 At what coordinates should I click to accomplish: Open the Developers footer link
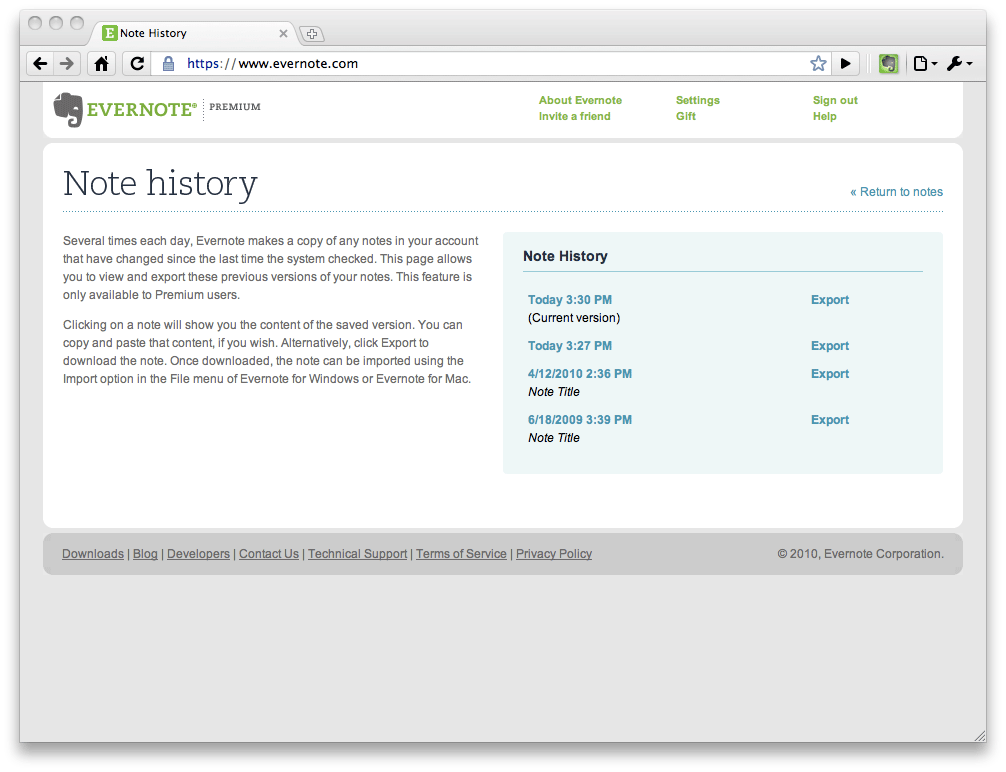pos(198,554)
